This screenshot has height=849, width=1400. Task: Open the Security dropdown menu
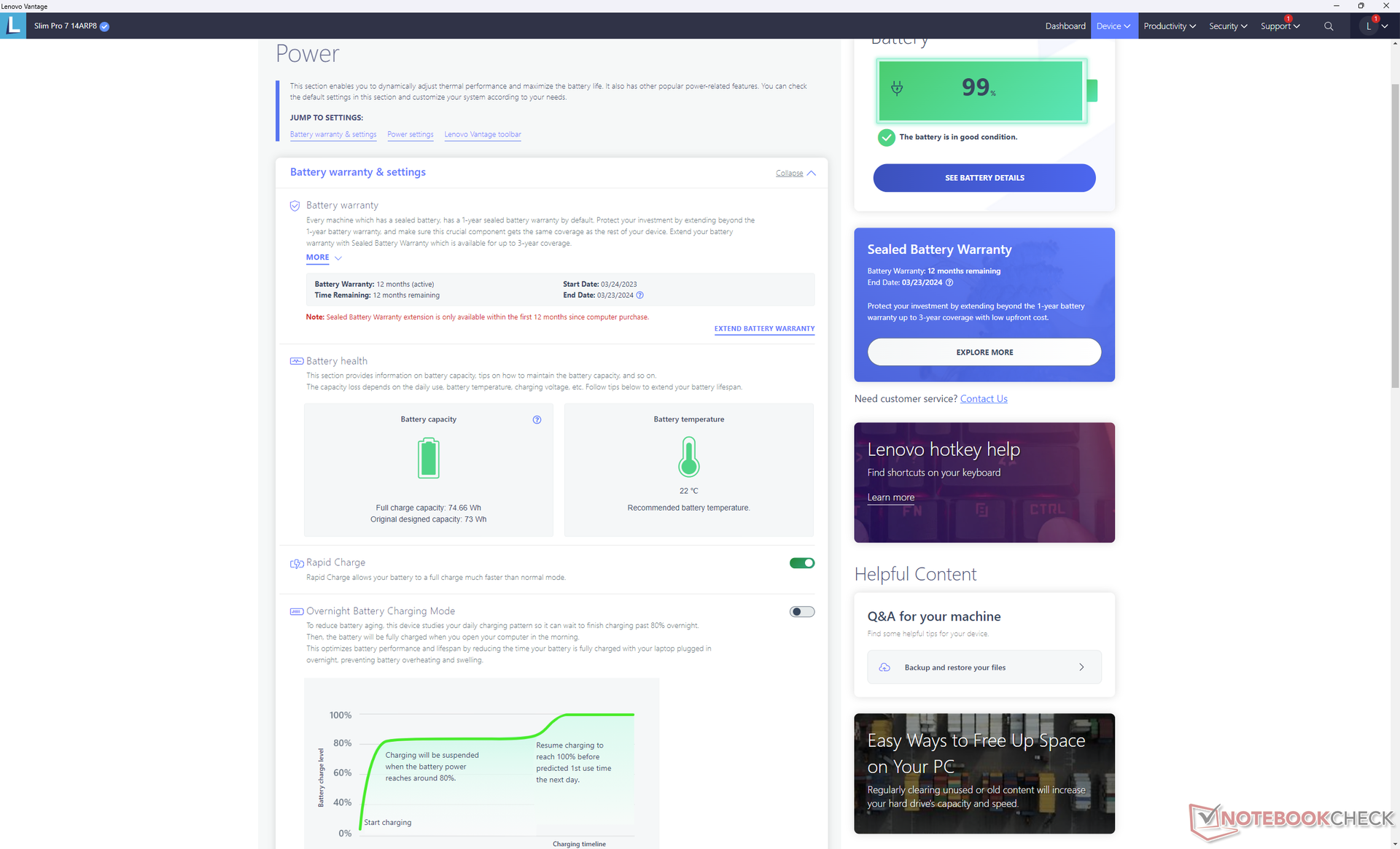coord(1228,26)
